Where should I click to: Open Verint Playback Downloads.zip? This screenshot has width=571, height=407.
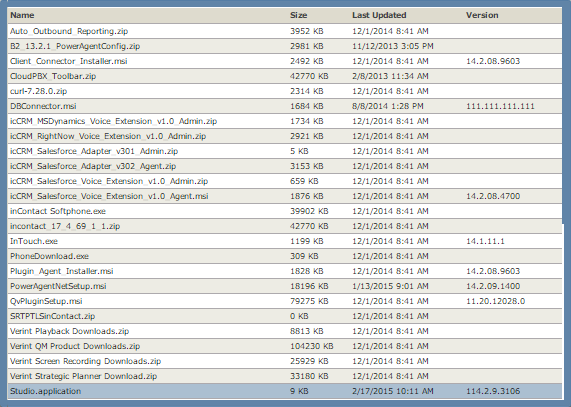pyautogui.click(x=70, y=331)
